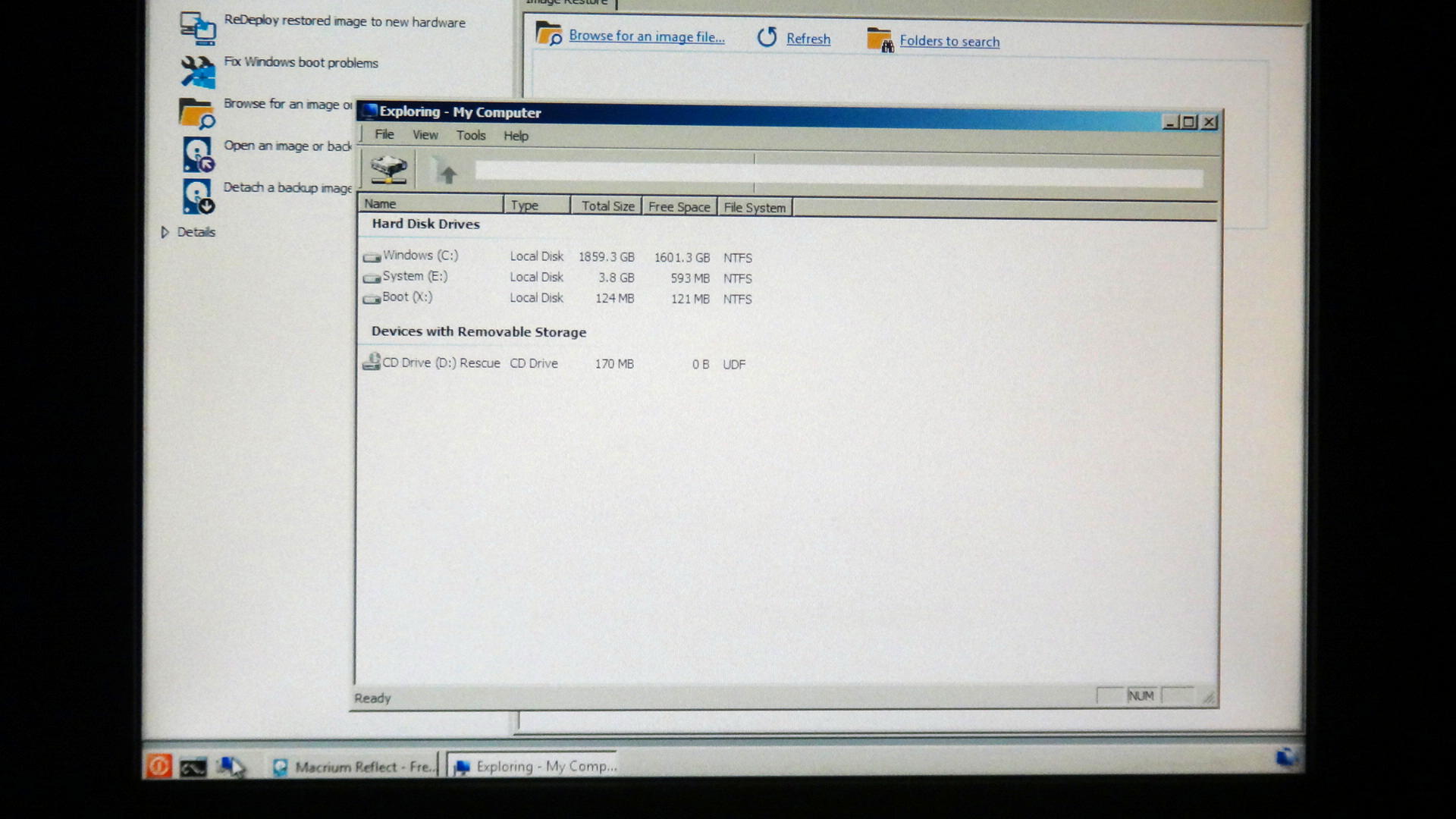The image size is (1456, 819).
Task: Open the Help menu
Action: 516,136
